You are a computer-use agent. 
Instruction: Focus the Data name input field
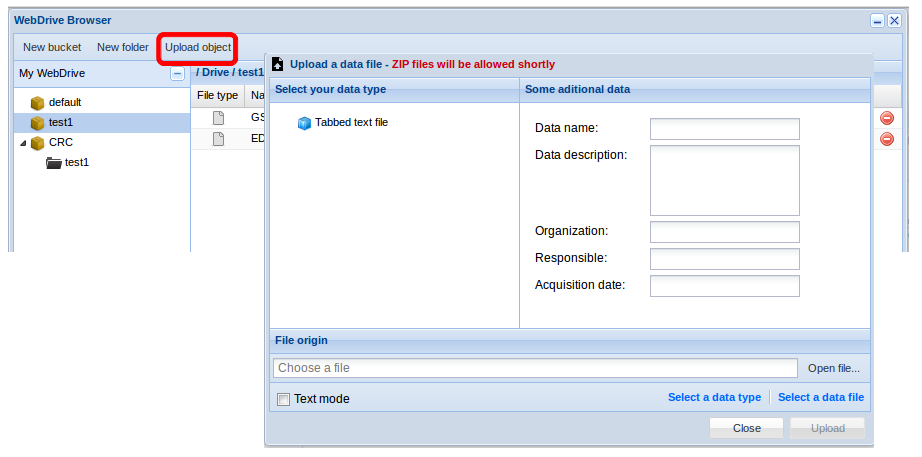(724, 129)
